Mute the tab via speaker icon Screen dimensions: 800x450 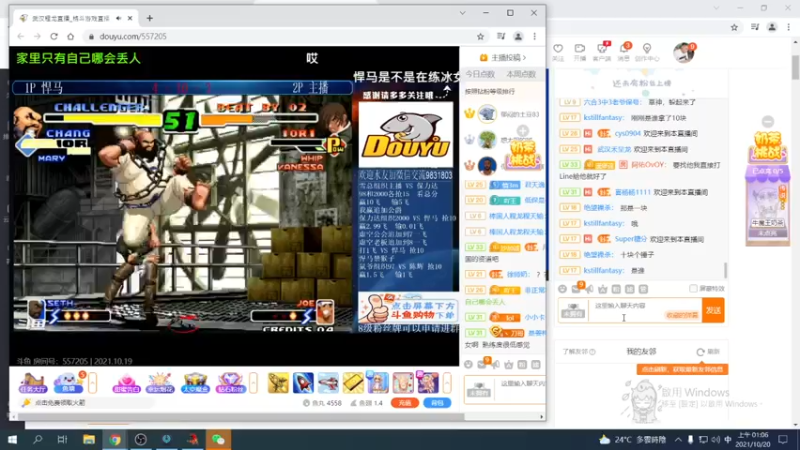[x=118, y=18]
